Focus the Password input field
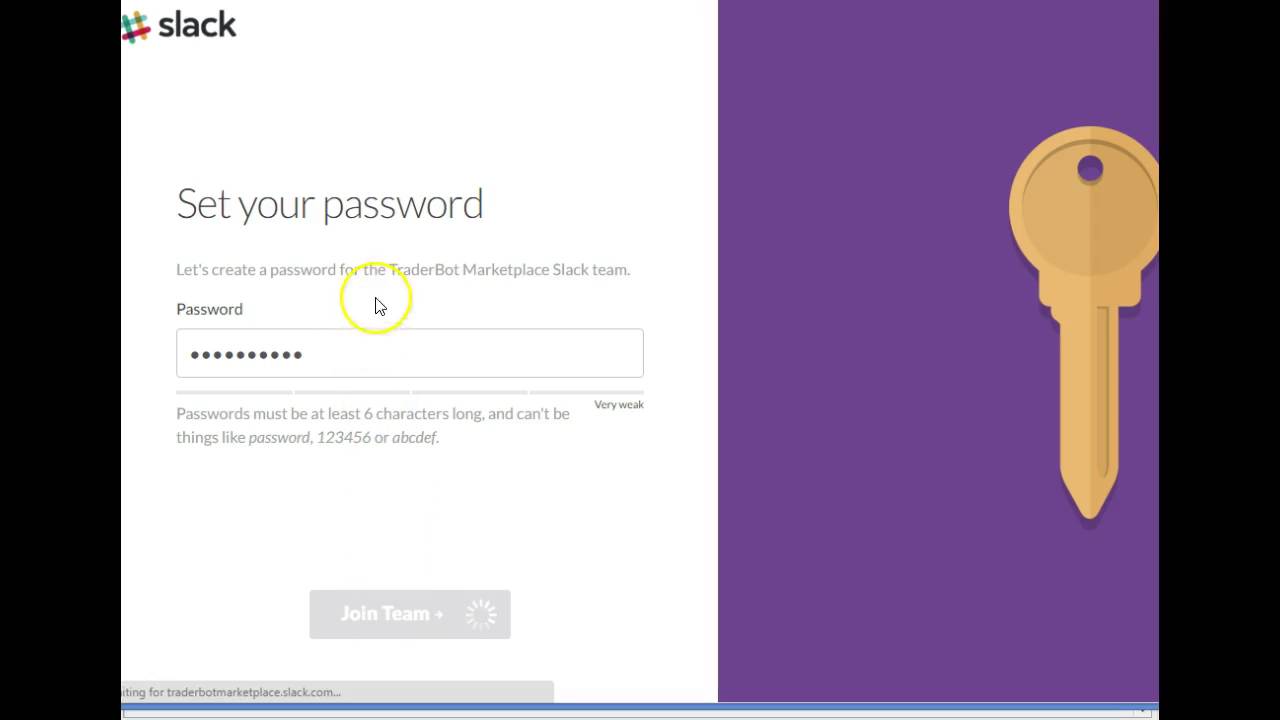Screen dimensions: 1280x720 pos(410,353)
